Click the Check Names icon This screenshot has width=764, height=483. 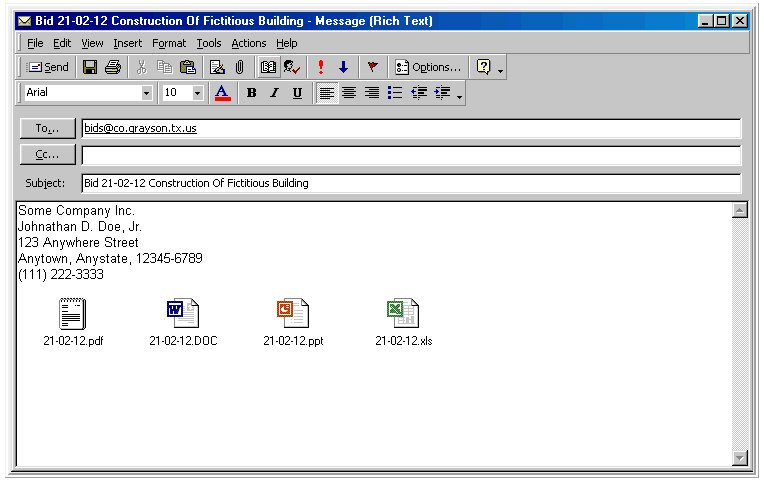coord(291,67)
